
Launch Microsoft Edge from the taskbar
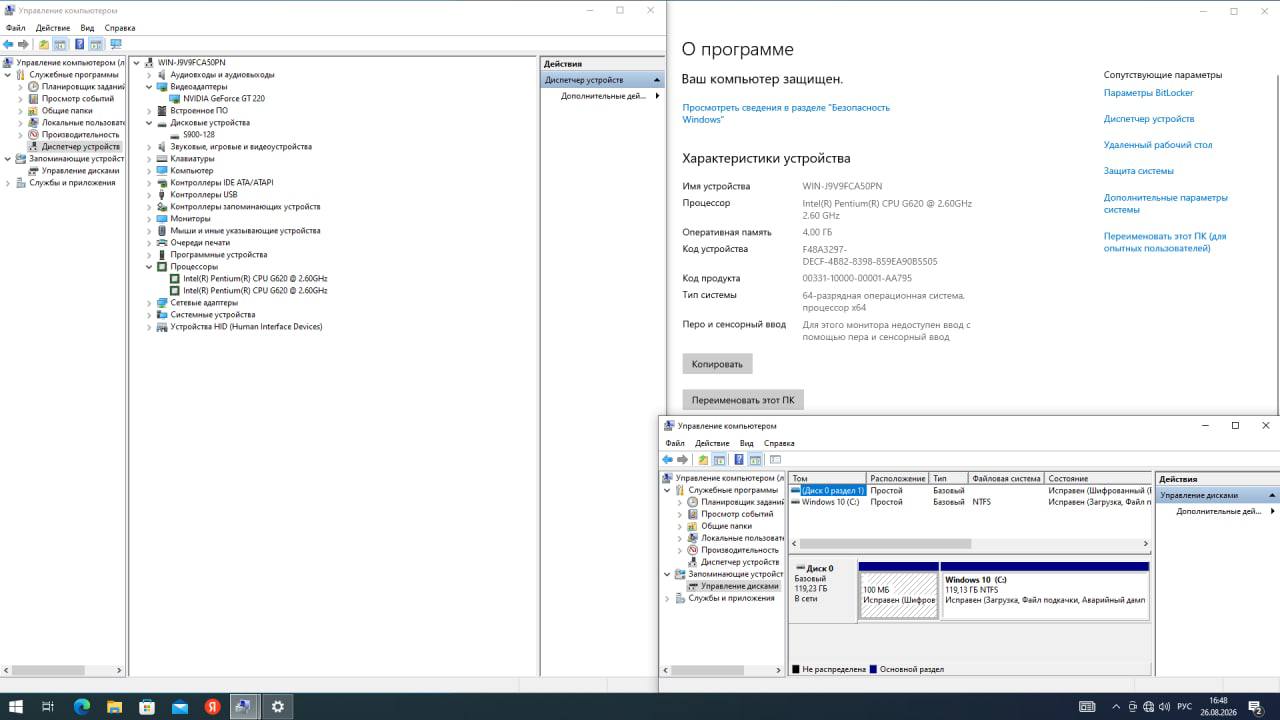pos(82,706)
